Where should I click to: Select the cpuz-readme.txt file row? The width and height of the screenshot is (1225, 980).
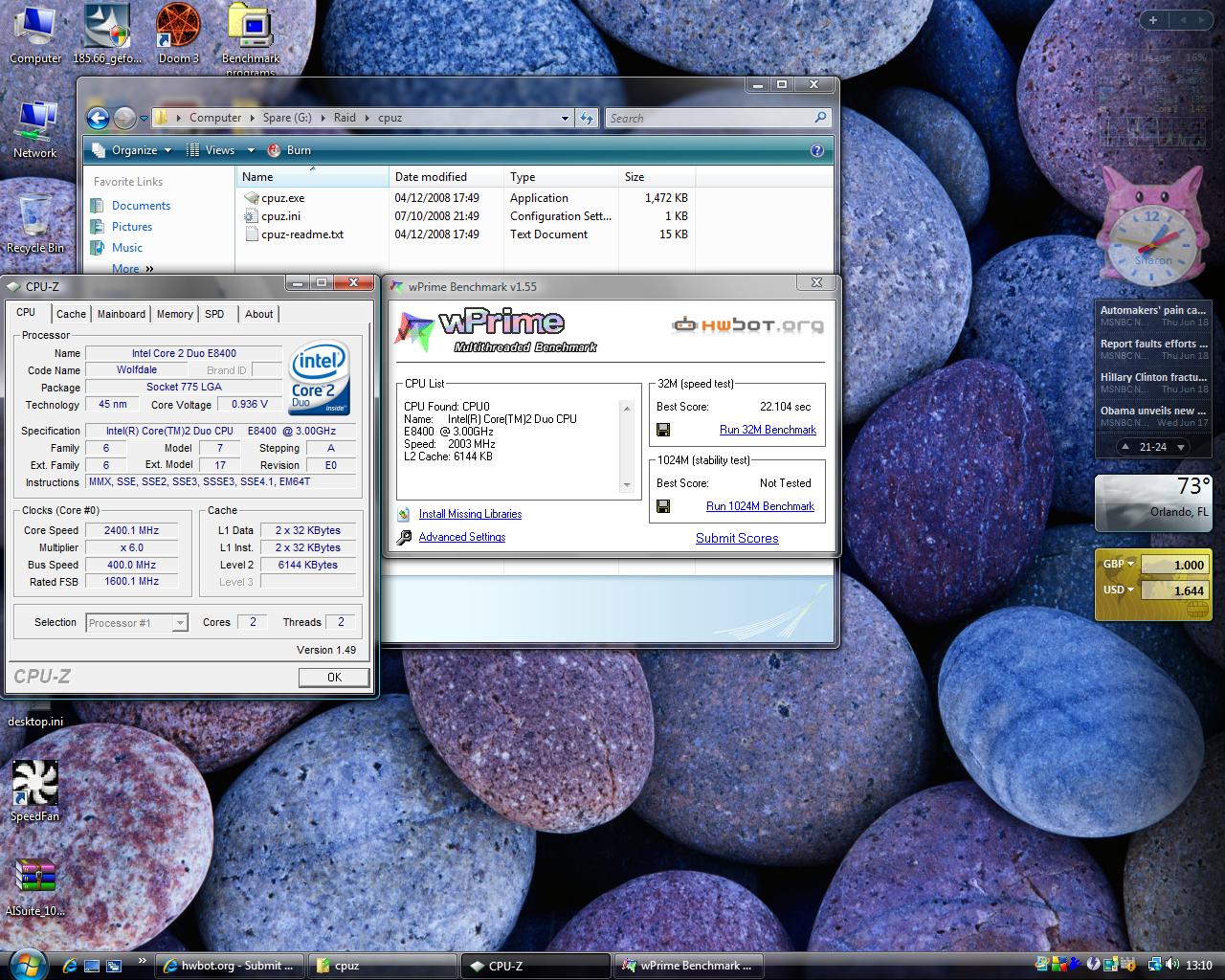465,234
